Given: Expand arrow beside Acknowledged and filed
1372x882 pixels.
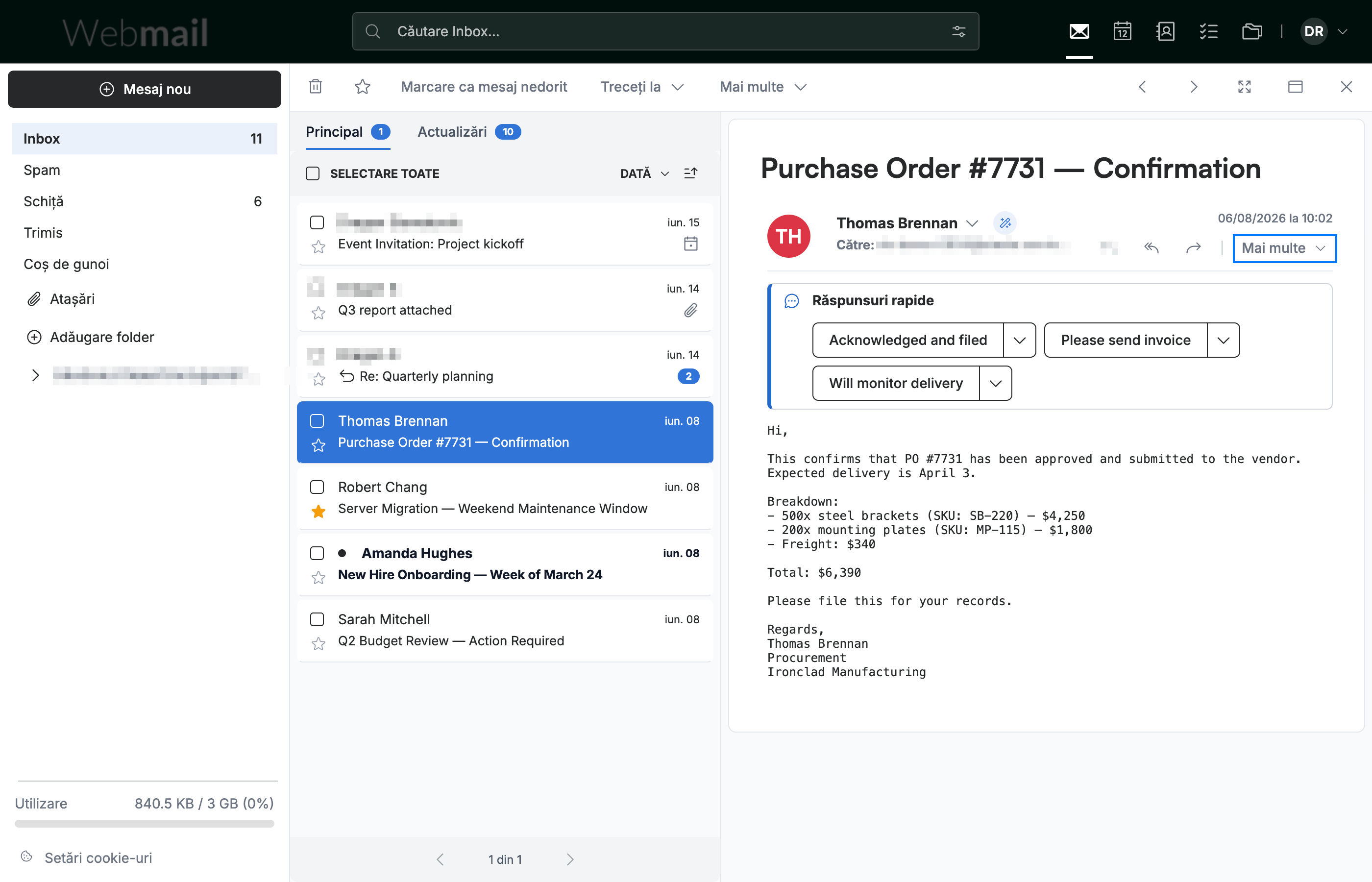Looking at the screenshot, I should click(1019, 340).
